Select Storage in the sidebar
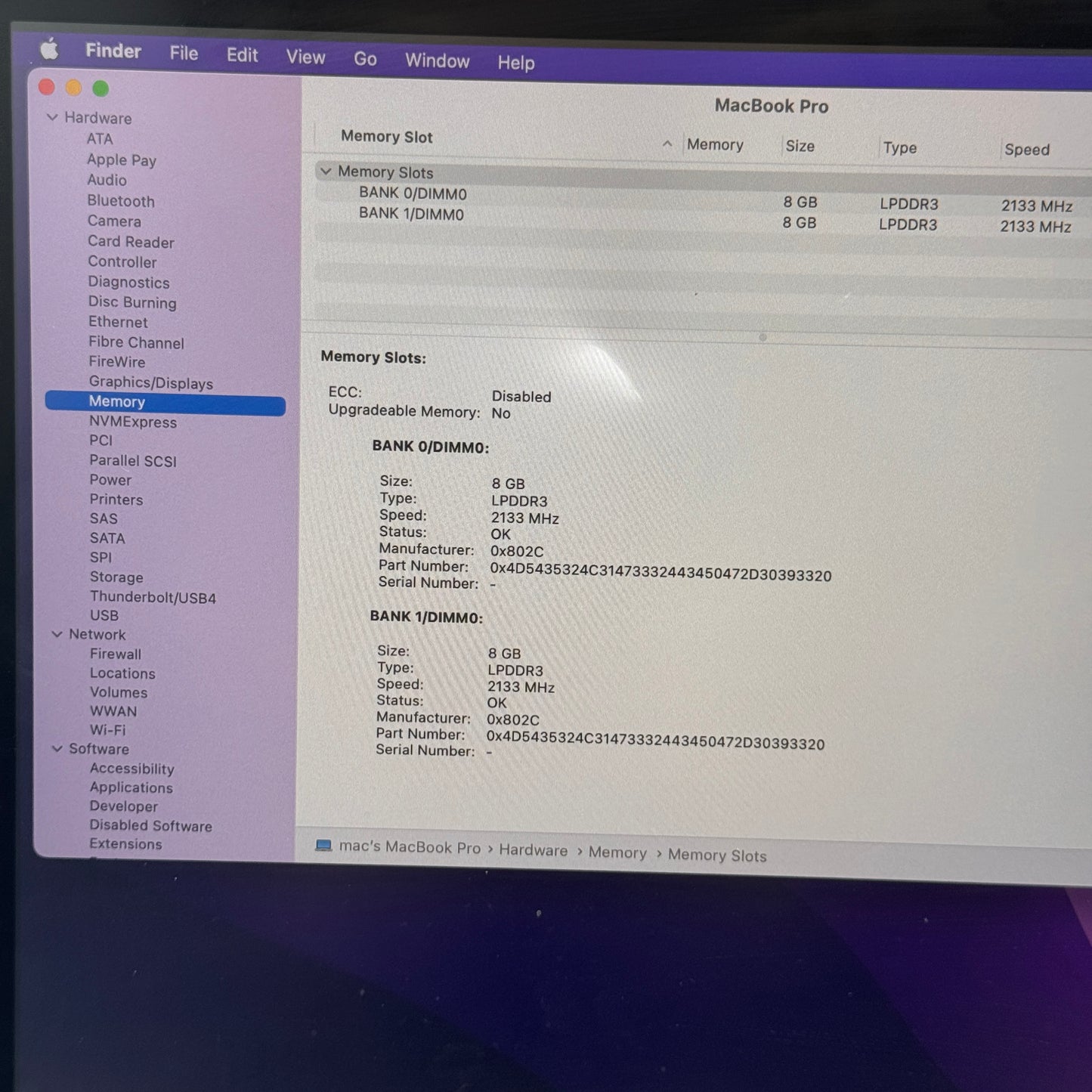The height and width of the screenshot is (1092, 1092). click(x=116, y=577)
